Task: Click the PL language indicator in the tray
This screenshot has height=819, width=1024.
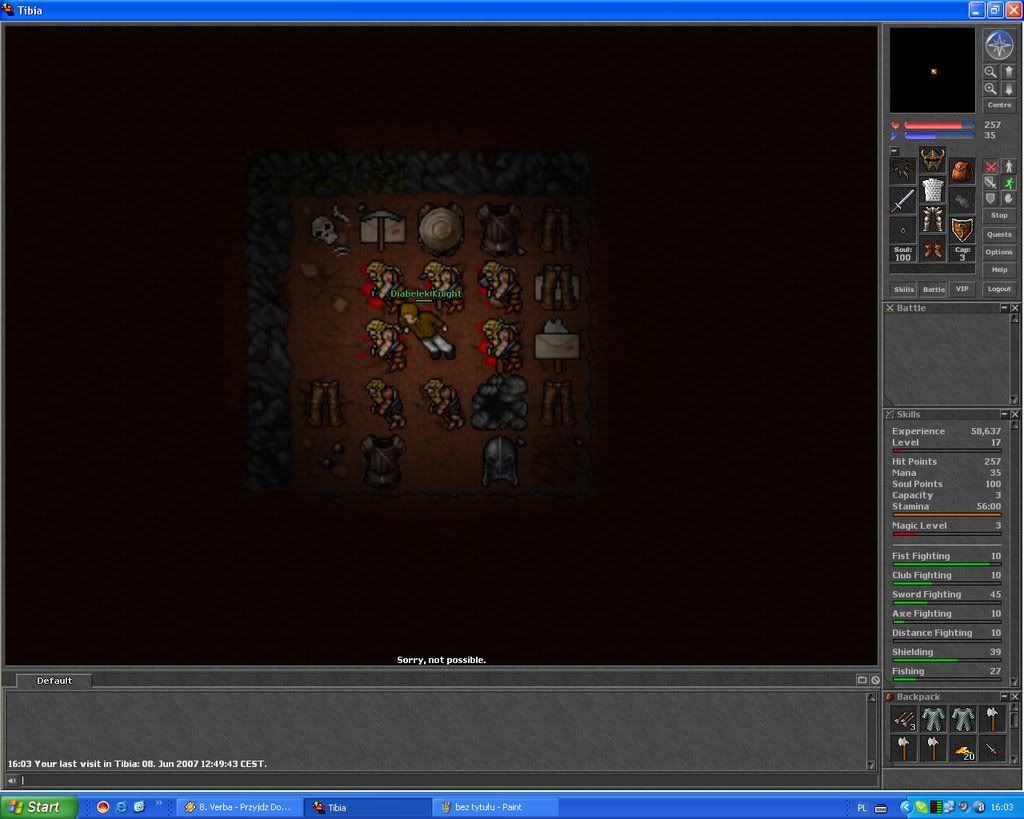Action: click(861, 808)
